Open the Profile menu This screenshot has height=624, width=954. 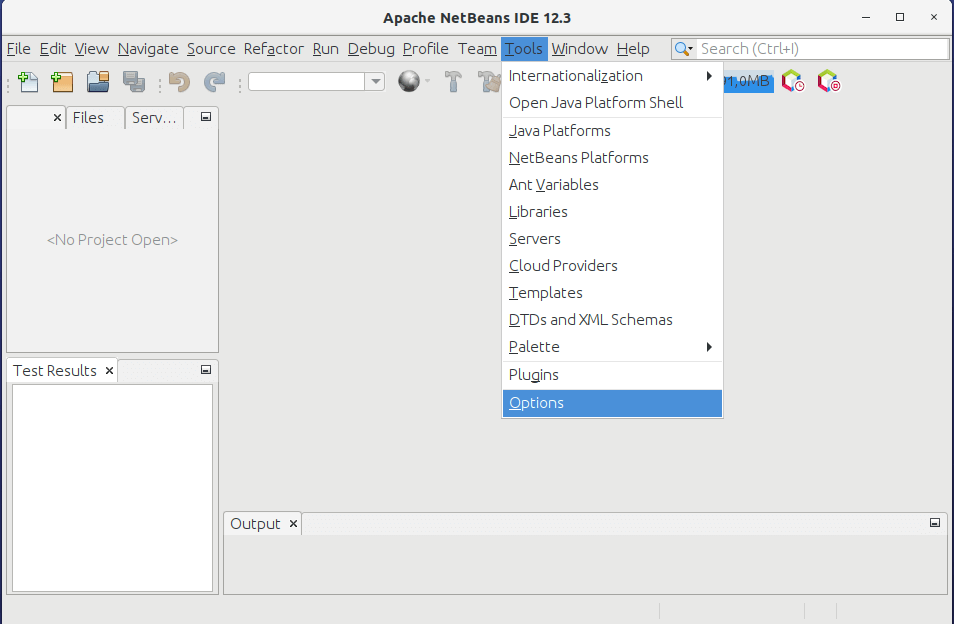(x=425, y=49)
